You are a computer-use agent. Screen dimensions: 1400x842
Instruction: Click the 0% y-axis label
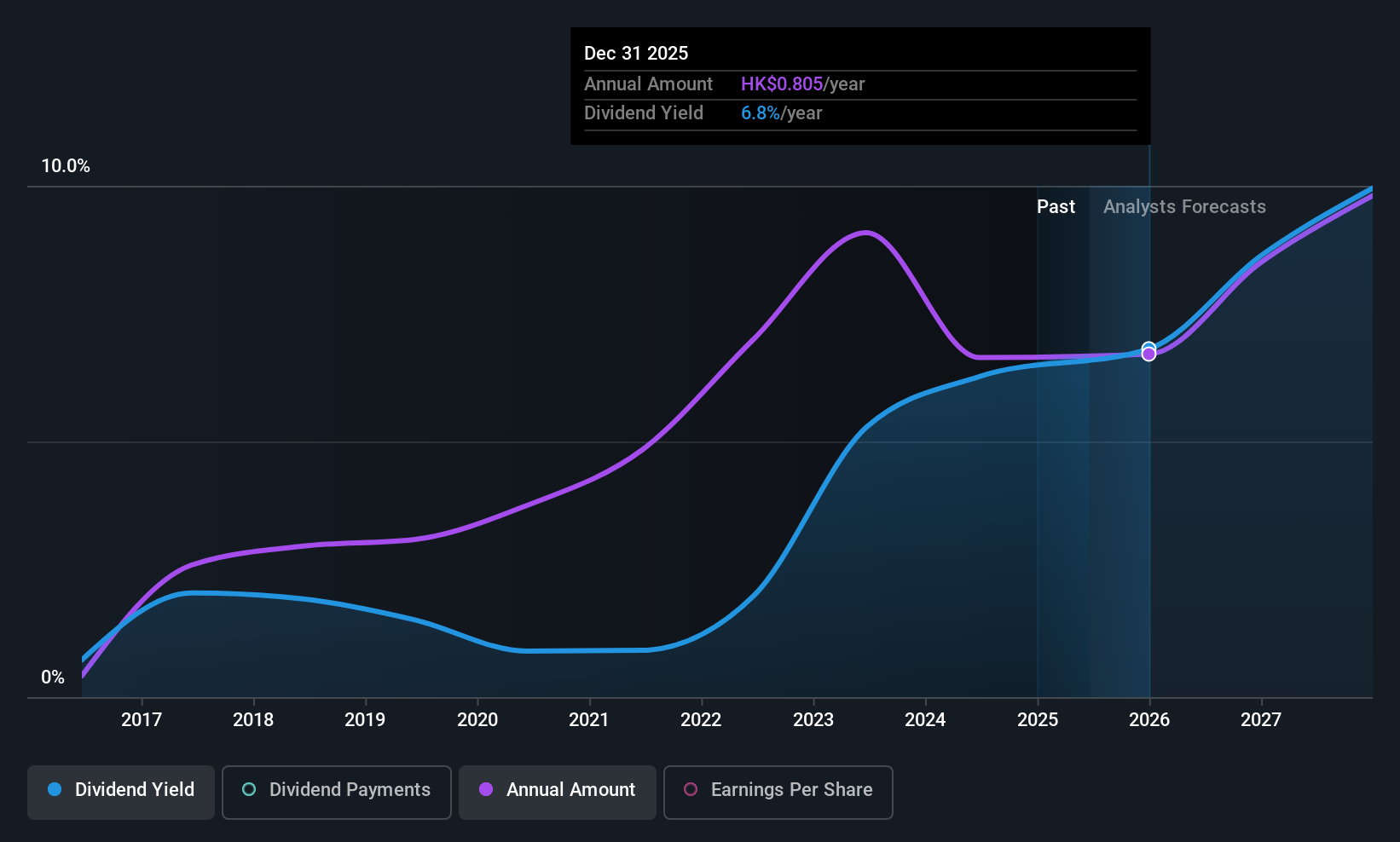[x=53, y=677]
